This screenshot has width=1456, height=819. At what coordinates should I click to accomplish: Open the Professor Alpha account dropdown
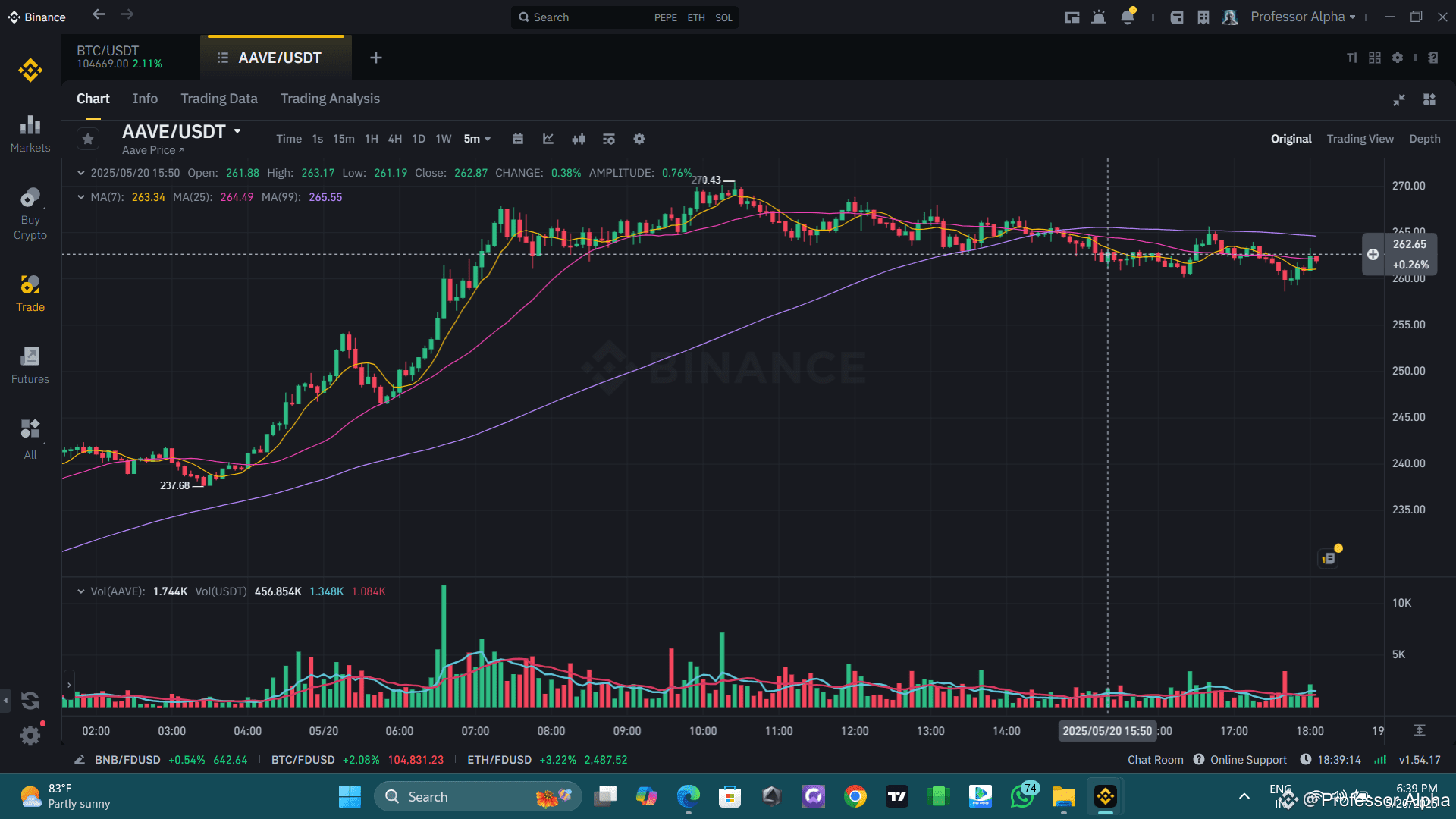click(1303, 17)
